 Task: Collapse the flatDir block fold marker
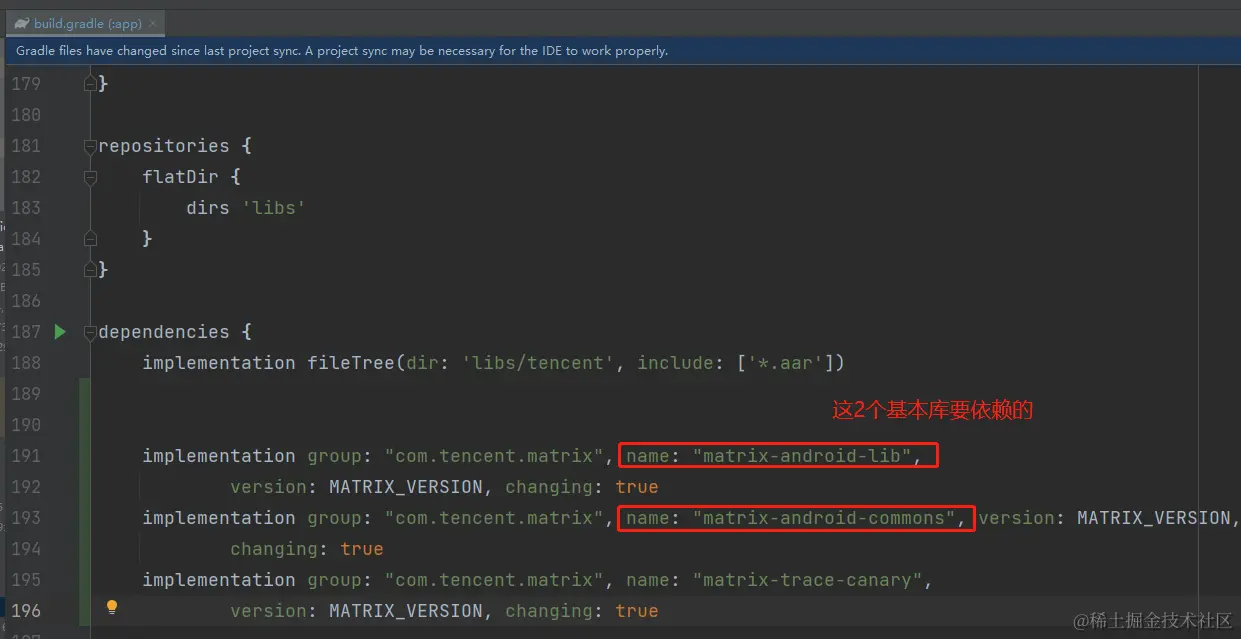tap(90, 177)
